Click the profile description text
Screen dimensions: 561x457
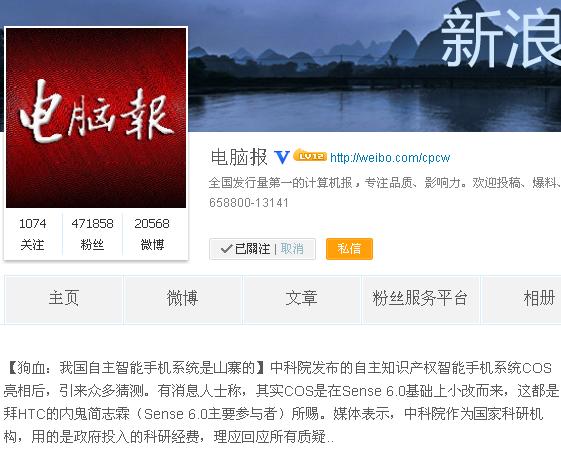(385, 193)
